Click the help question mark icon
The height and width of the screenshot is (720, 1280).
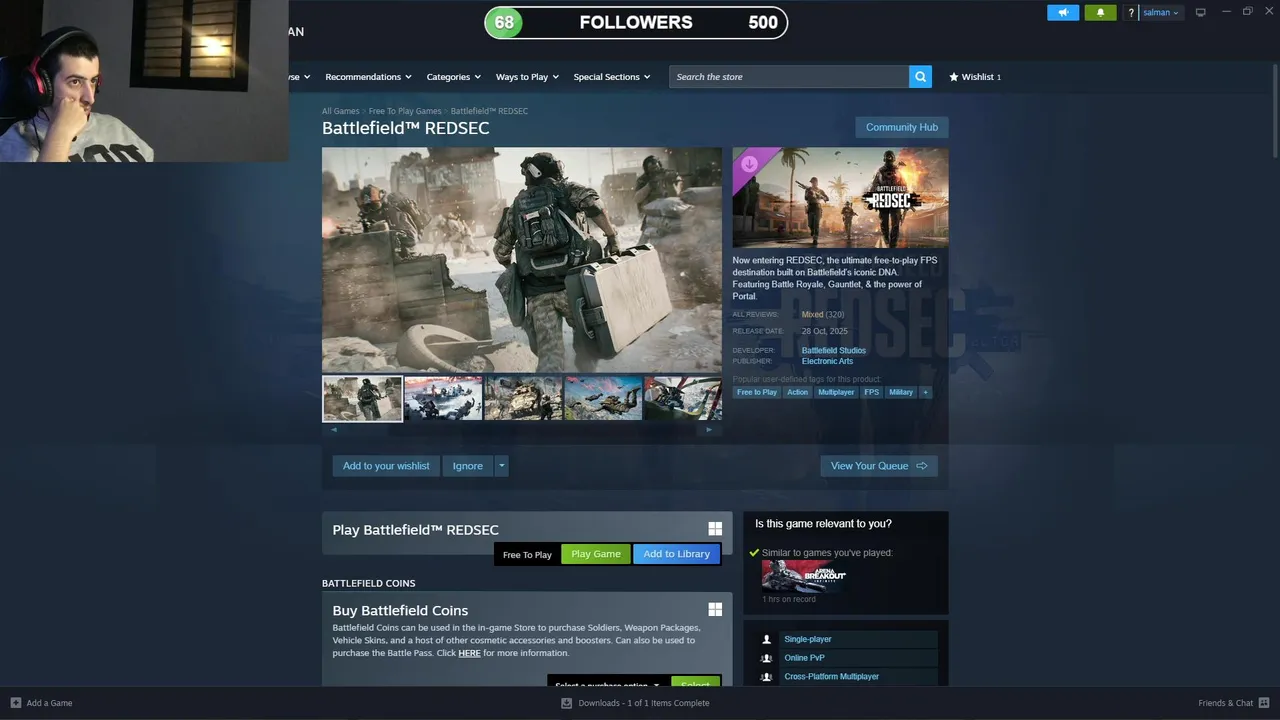[x=1131, y=13]
